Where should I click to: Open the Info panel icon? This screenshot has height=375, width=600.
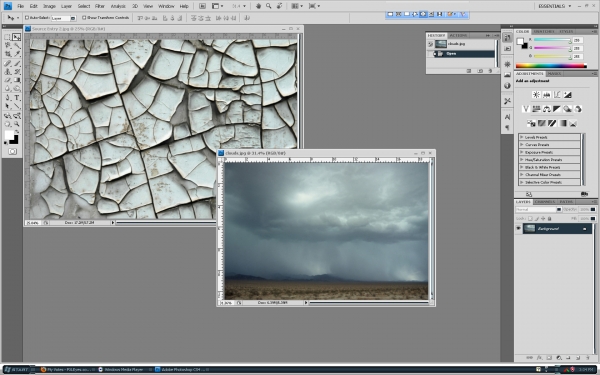507,86
